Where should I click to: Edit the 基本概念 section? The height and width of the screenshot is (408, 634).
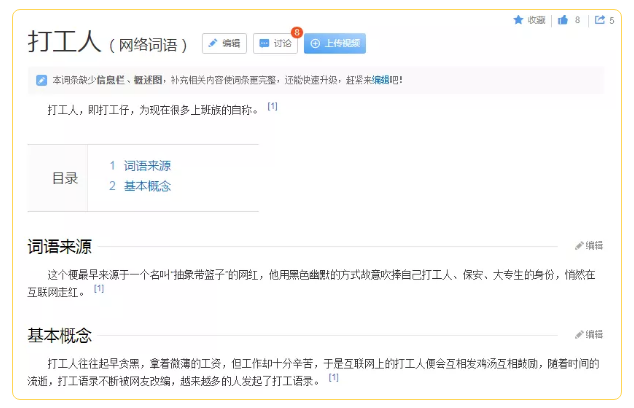click(x=589, y=335)
